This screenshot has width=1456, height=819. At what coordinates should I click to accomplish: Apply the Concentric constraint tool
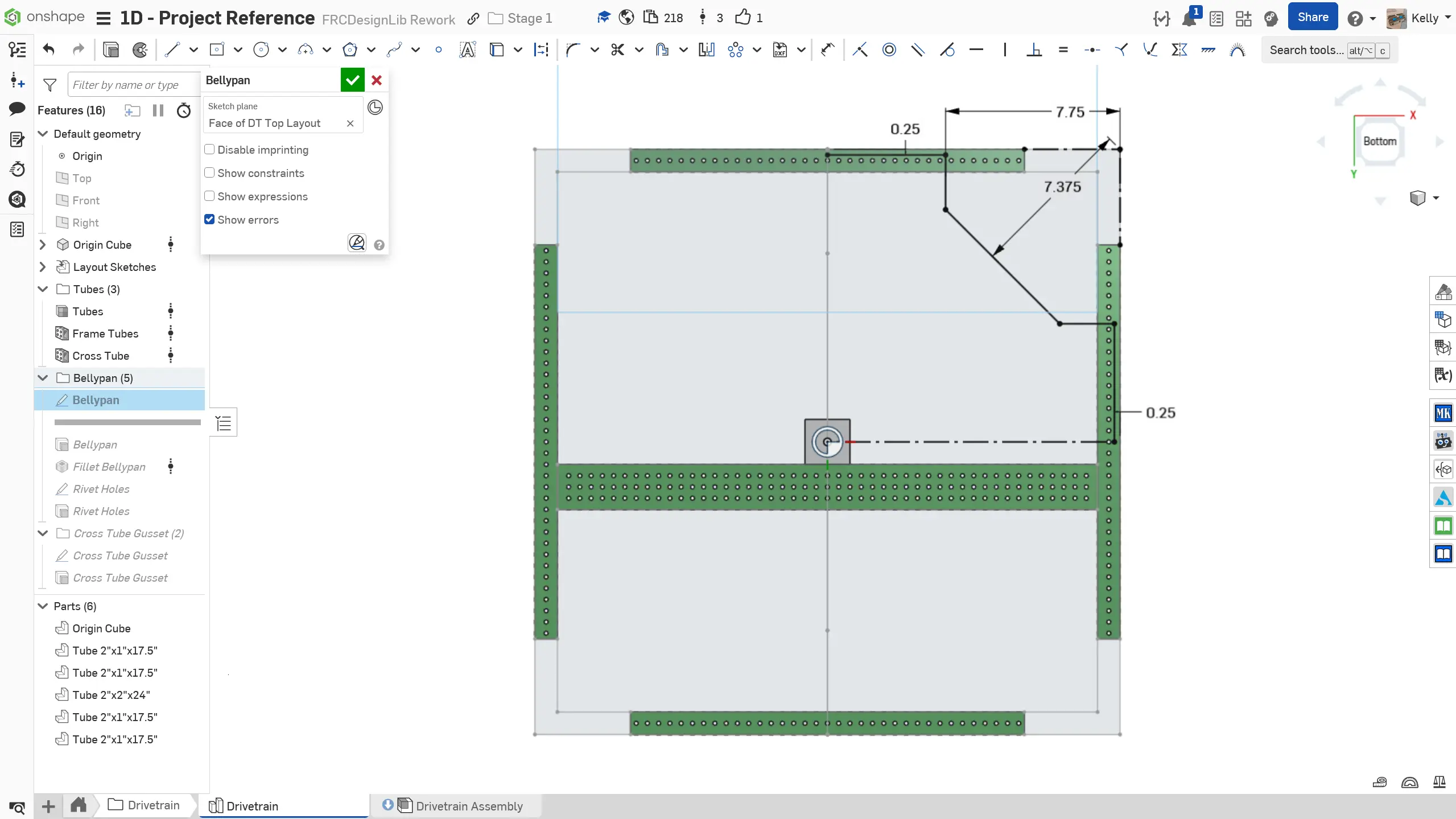pyautogui.click(x=889, y=50)
